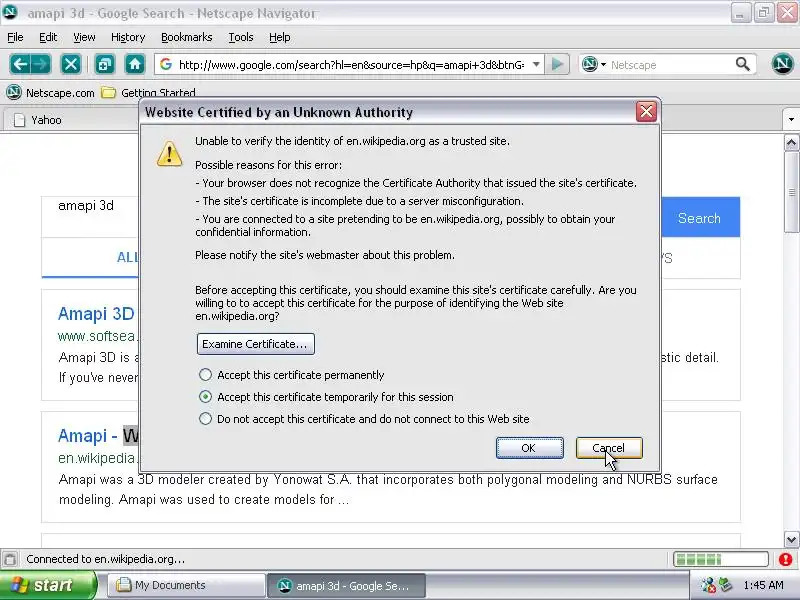Select Accept this certificate permanently
This screenshot has height=600, width=800.
click(205, 374)
